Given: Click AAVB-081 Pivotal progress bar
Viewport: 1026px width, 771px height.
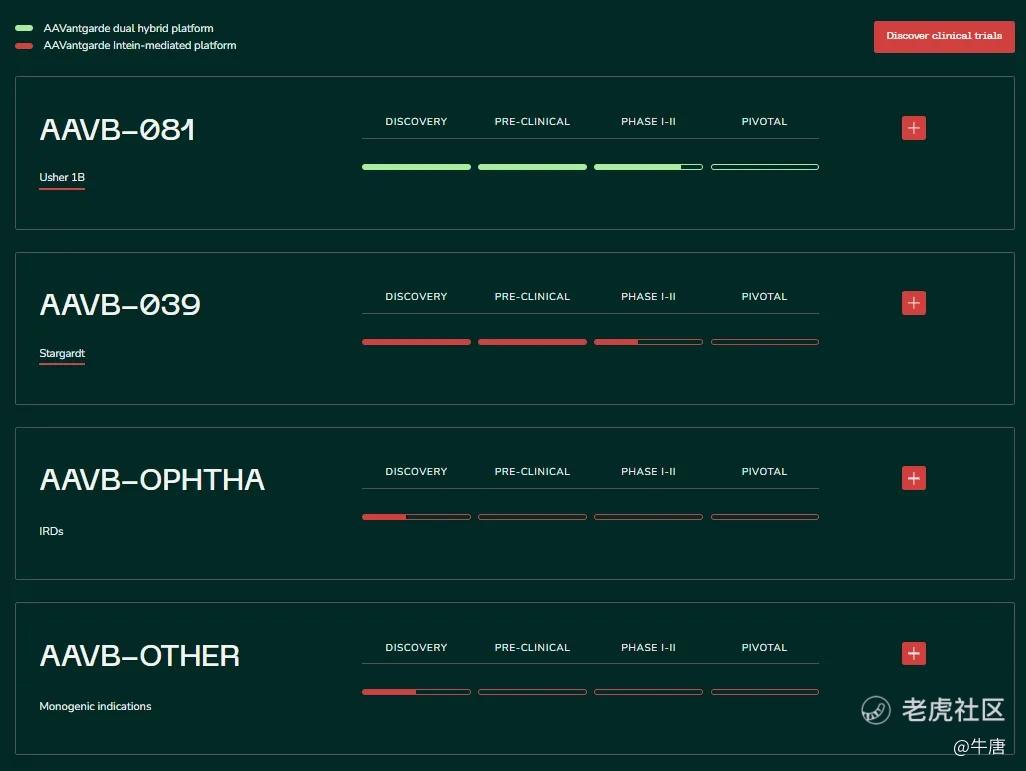Looking at the screenshot, I should point(765,167).
